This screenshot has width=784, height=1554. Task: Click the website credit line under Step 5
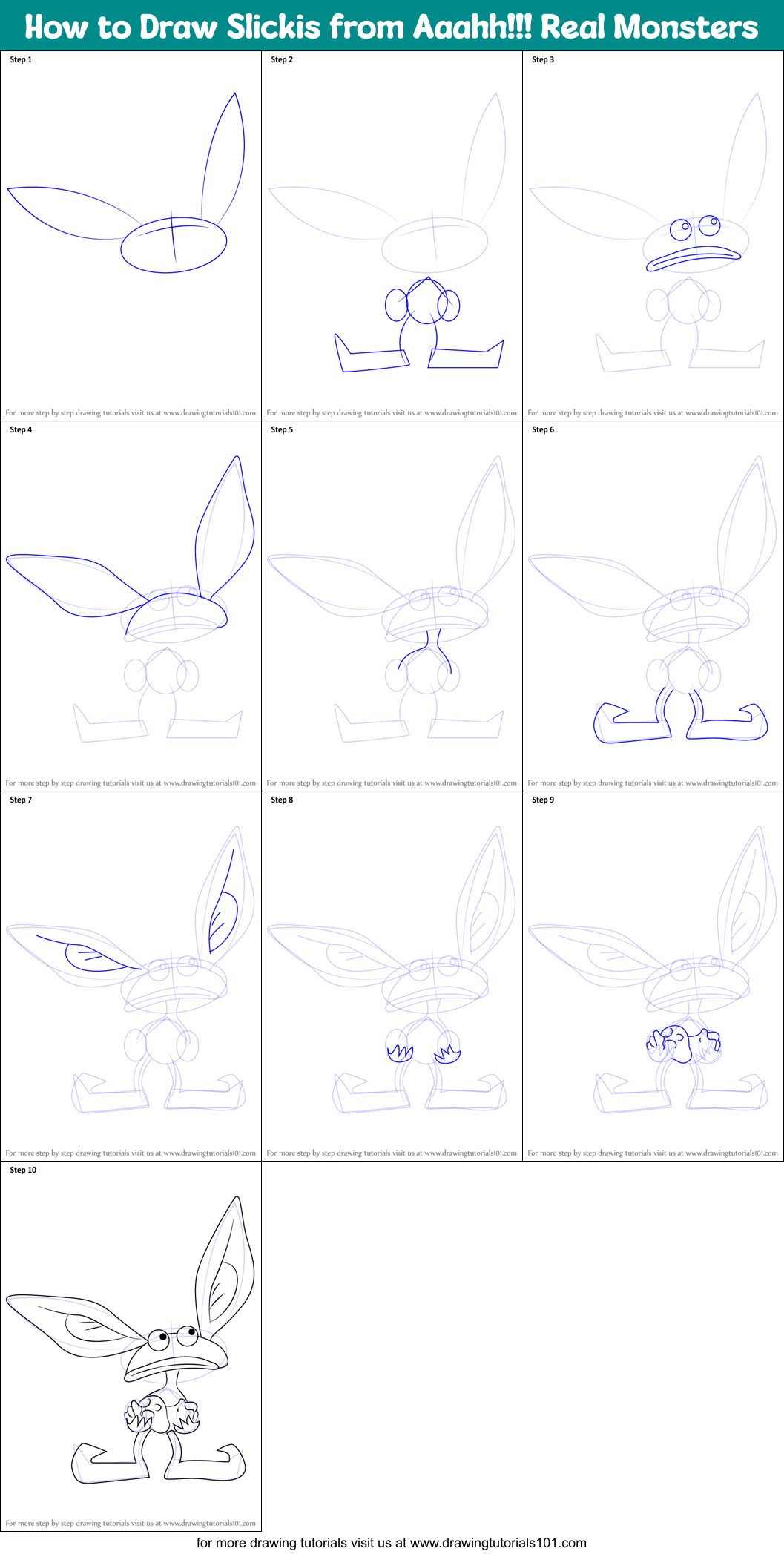(392, 783)
